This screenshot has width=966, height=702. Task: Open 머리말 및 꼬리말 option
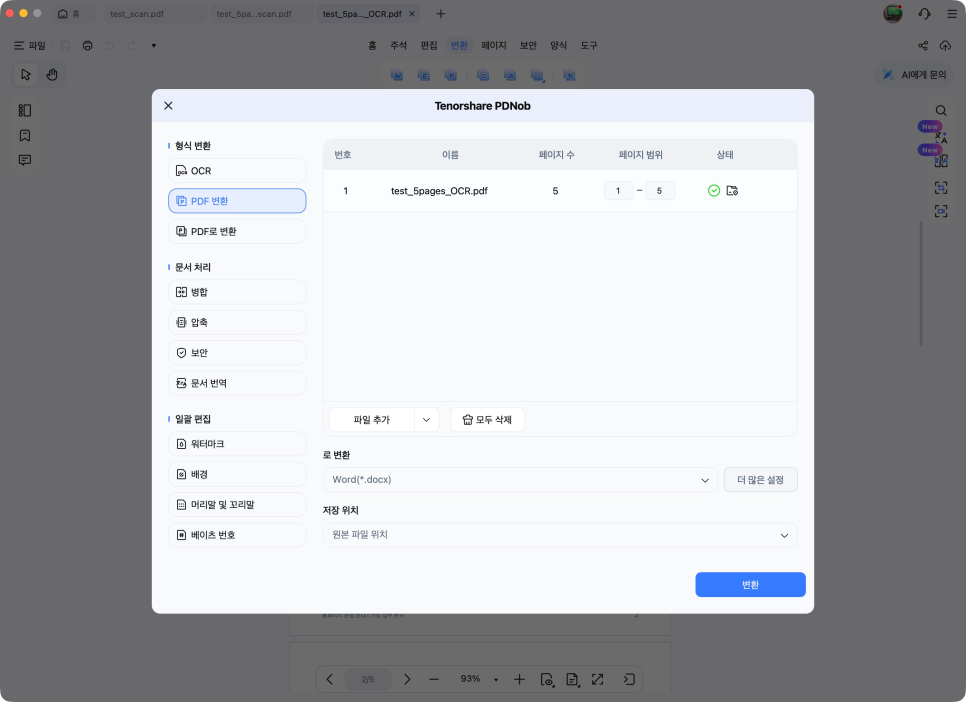tap(237, 504)
